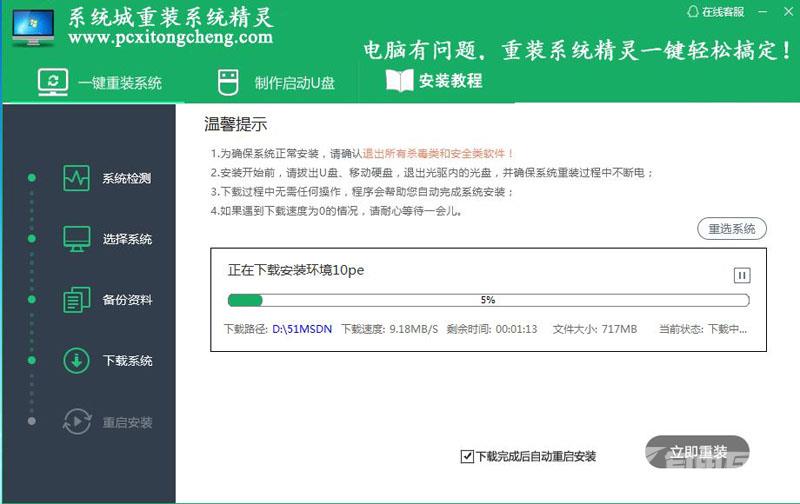The image size is (800, 504).
Task: Click the 选择系统 monitor icon
Action: (x=77, y=239)
